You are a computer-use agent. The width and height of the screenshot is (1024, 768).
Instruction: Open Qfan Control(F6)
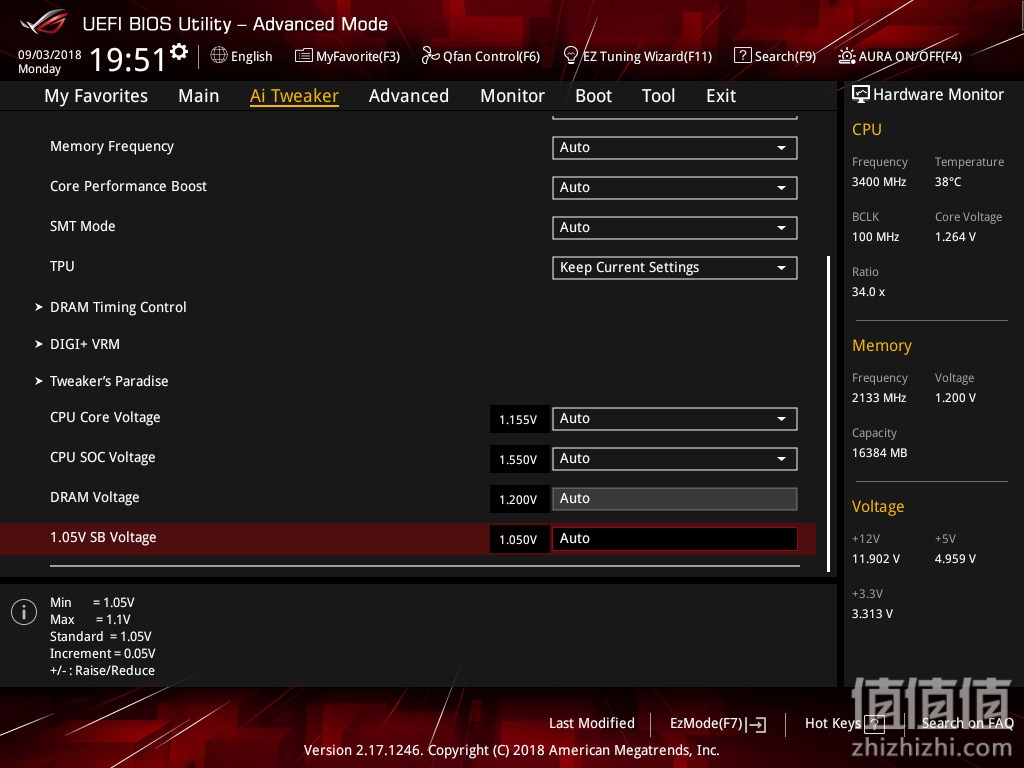491,56
